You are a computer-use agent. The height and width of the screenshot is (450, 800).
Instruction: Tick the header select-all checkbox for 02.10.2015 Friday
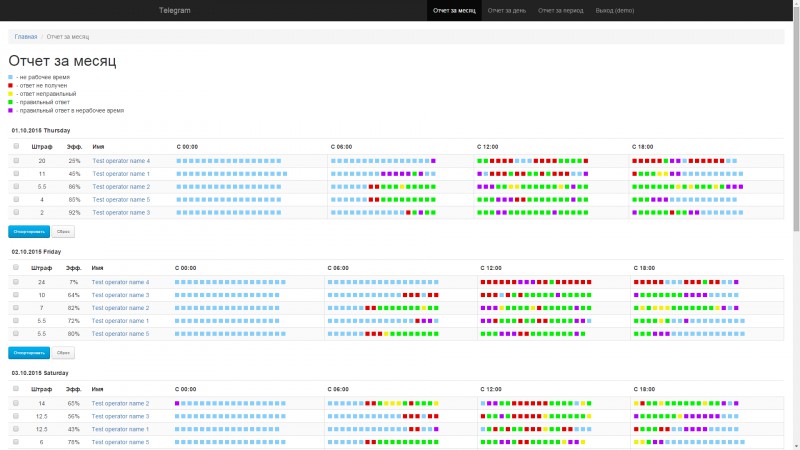pos(16,267)
